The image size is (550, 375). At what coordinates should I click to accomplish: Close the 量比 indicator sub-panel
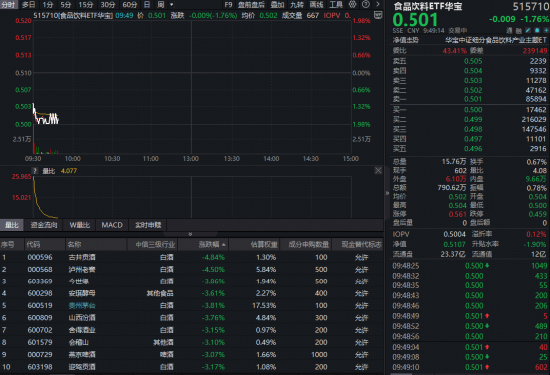[x=378, y=170]
